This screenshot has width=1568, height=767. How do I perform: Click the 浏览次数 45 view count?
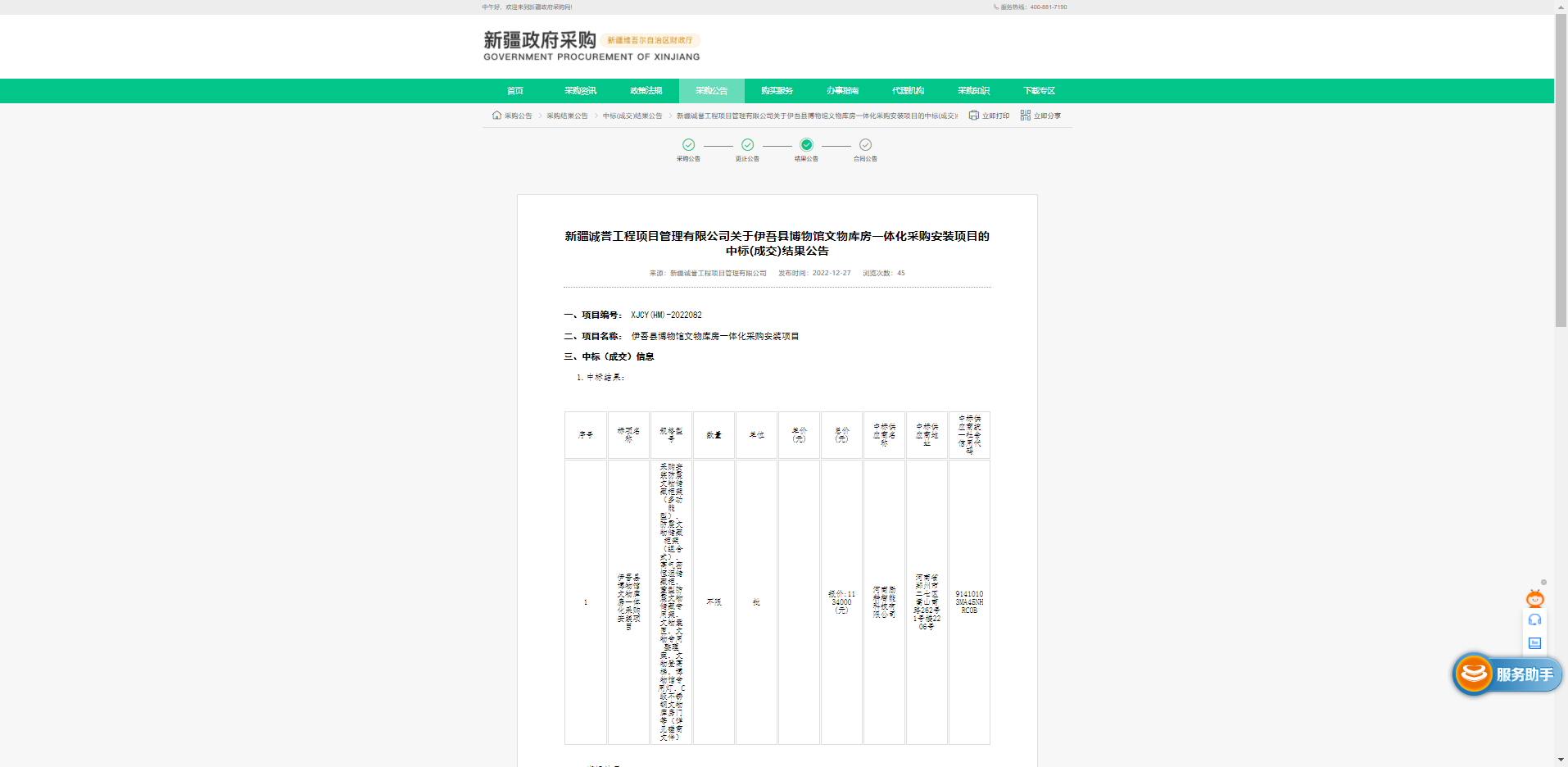click(x=883, y=274)
